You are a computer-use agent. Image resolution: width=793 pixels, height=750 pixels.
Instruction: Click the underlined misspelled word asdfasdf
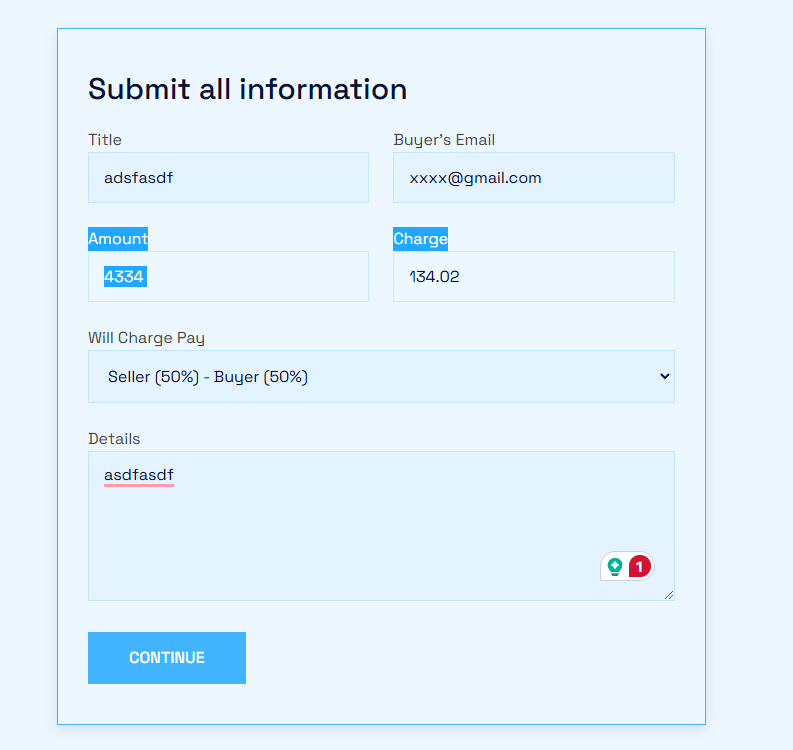tap(139, 475)
